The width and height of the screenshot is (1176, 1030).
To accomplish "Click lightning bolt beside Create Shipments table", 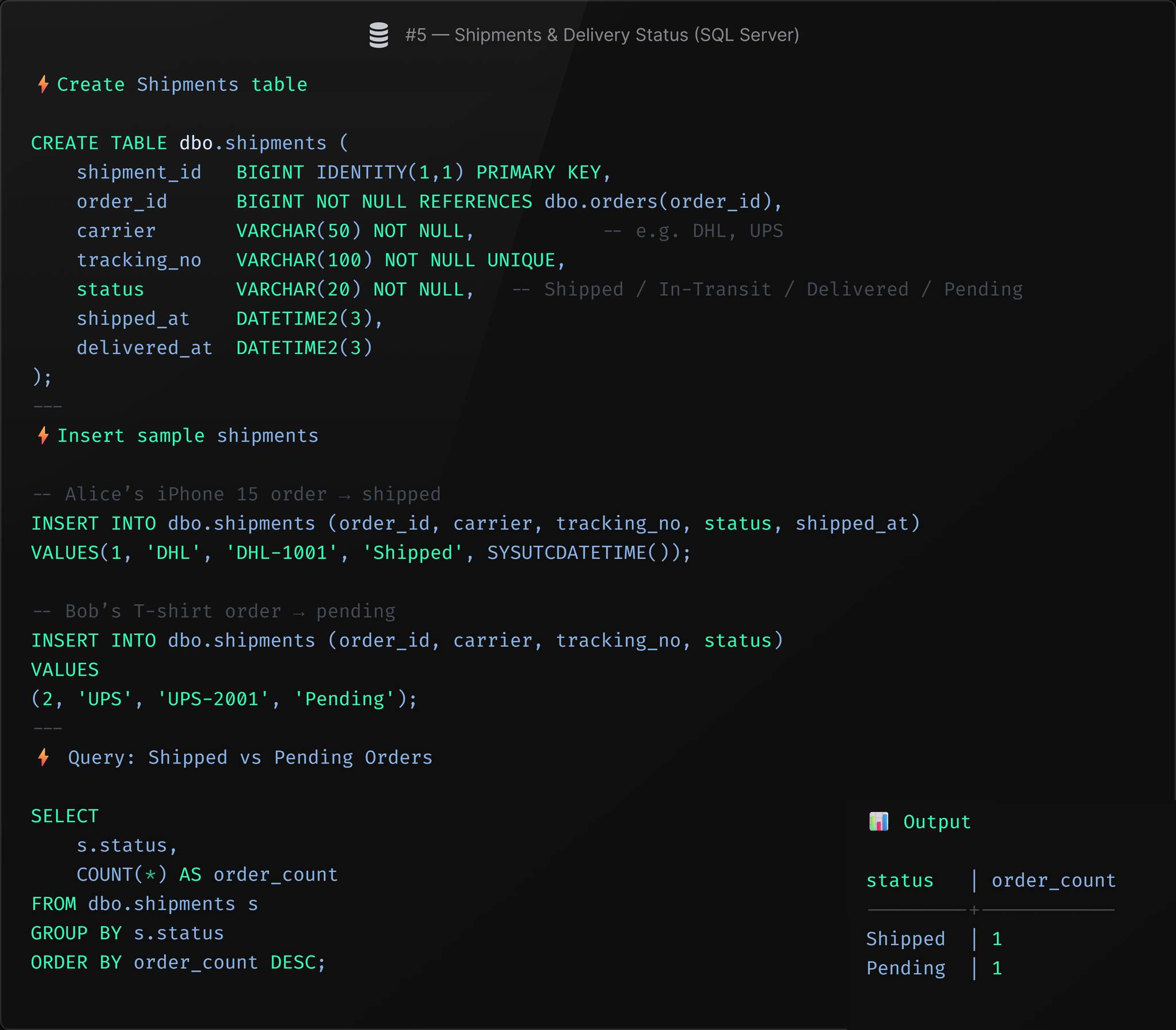I will click(x=43, y=84).
